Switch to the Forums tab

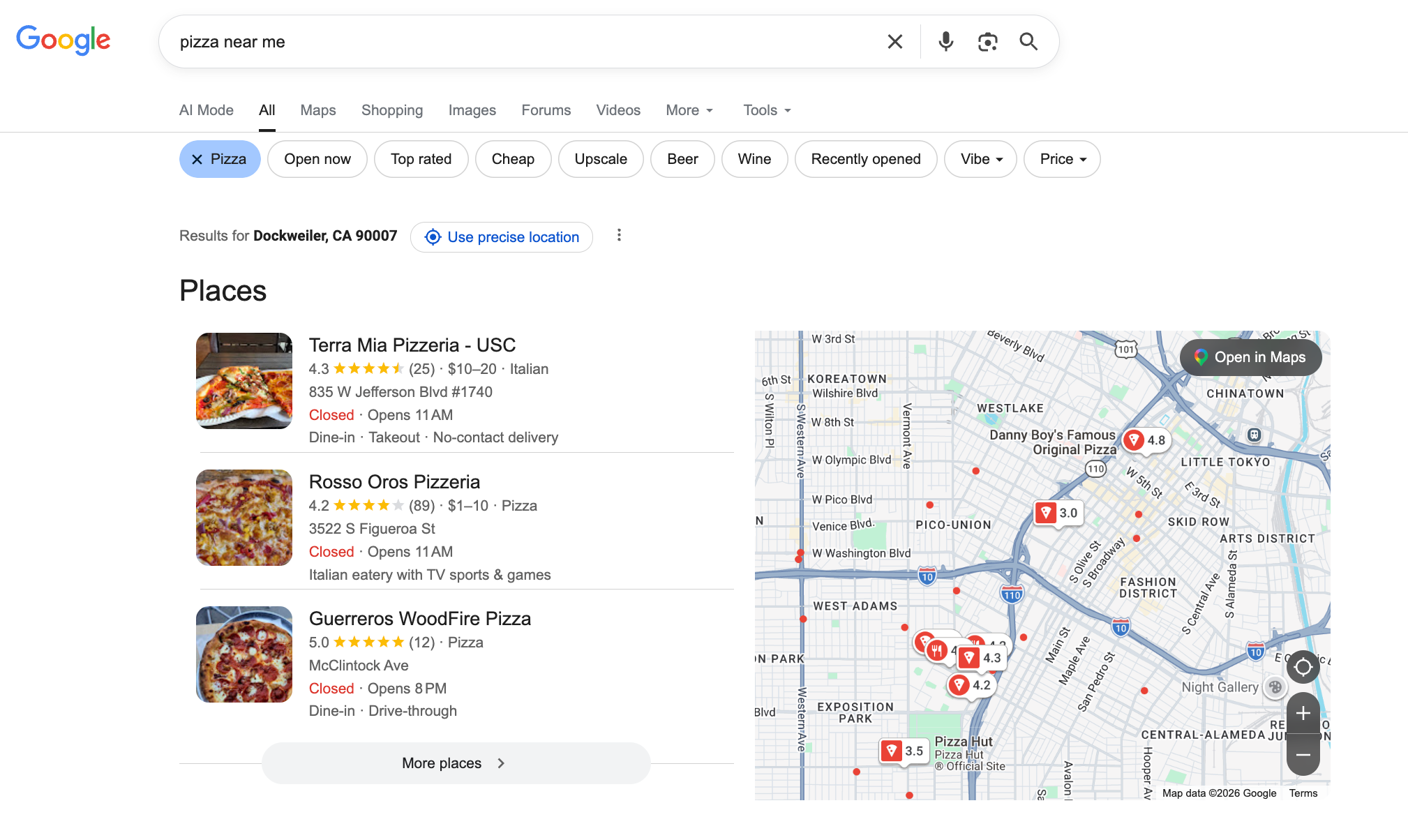[x=546, y=110]
